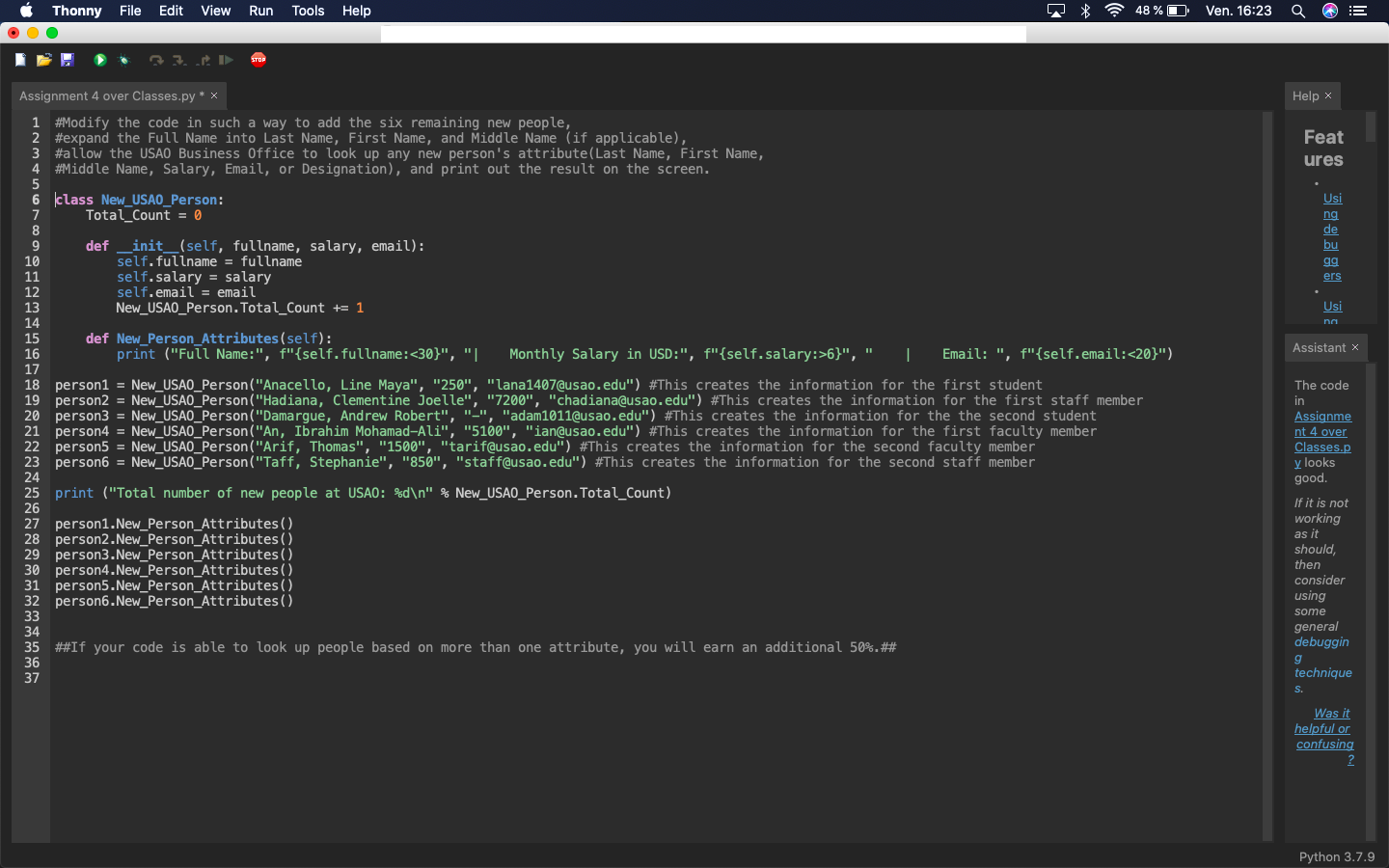Viewport: 1389px width, 868px height.
Task: Click the New file icon in the toolbar
Action: pos(20,60)
